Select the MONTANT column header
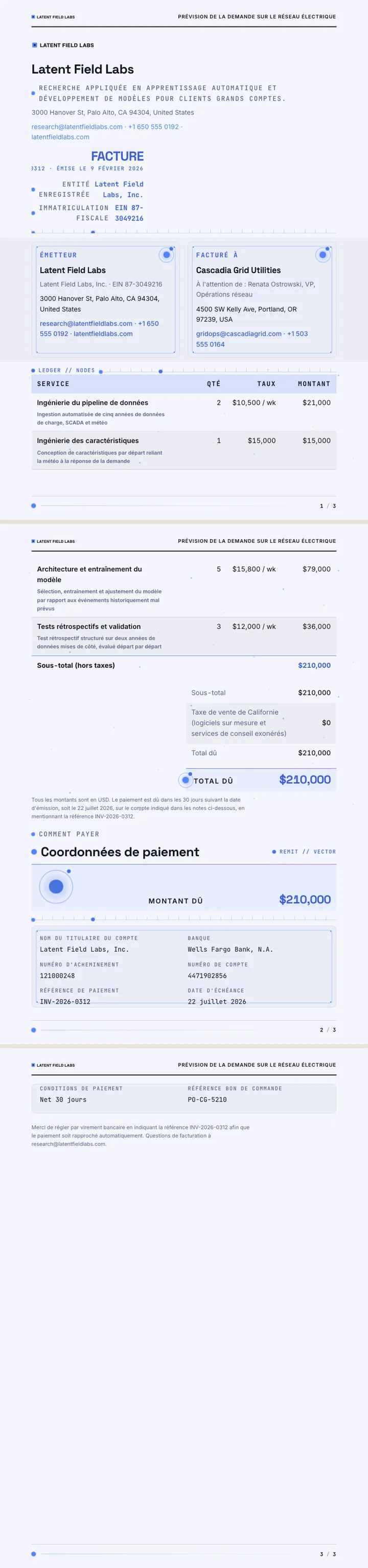 [x=314, y=383]
